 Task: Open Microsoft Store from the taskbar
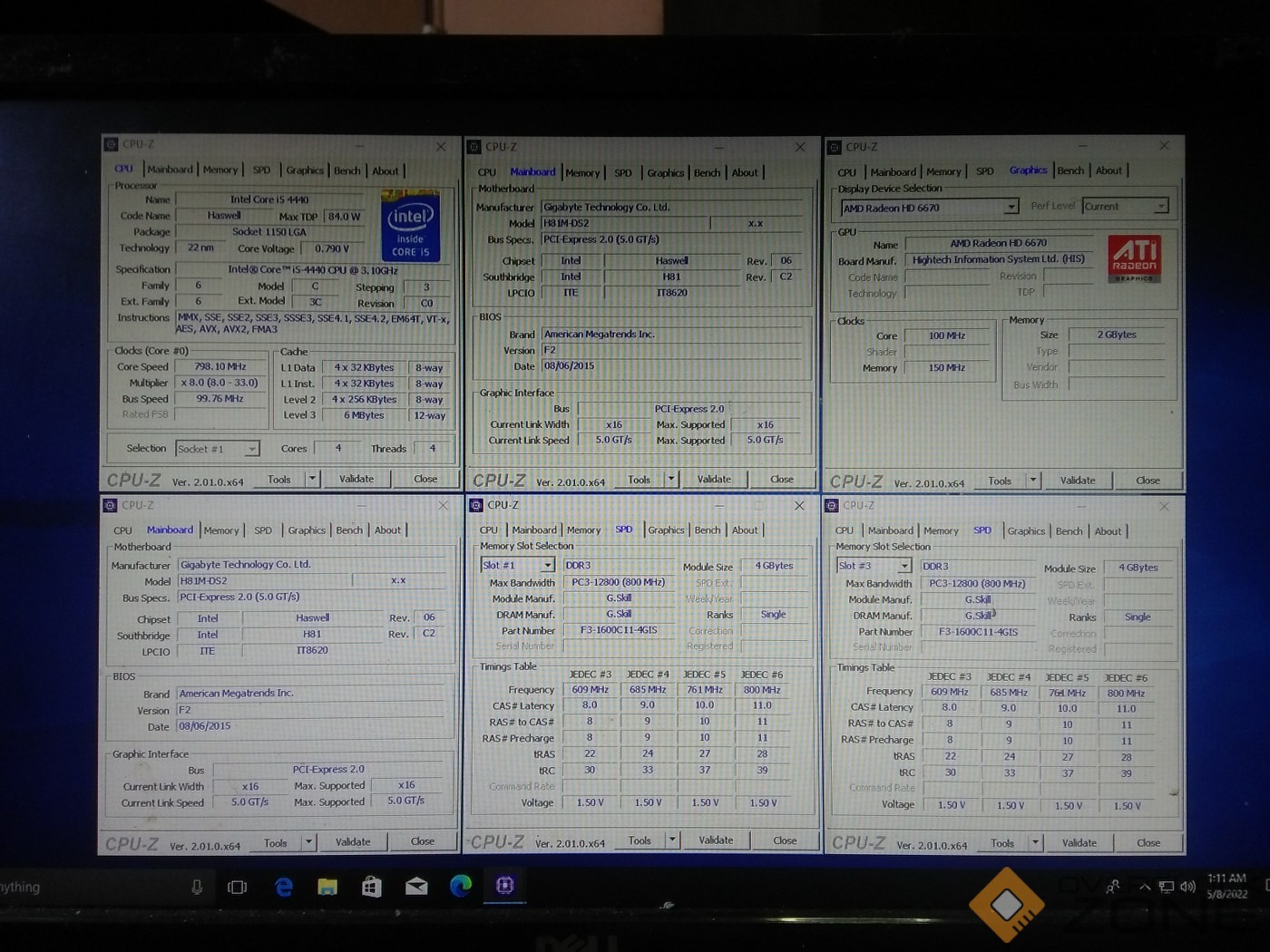(372, 886)
